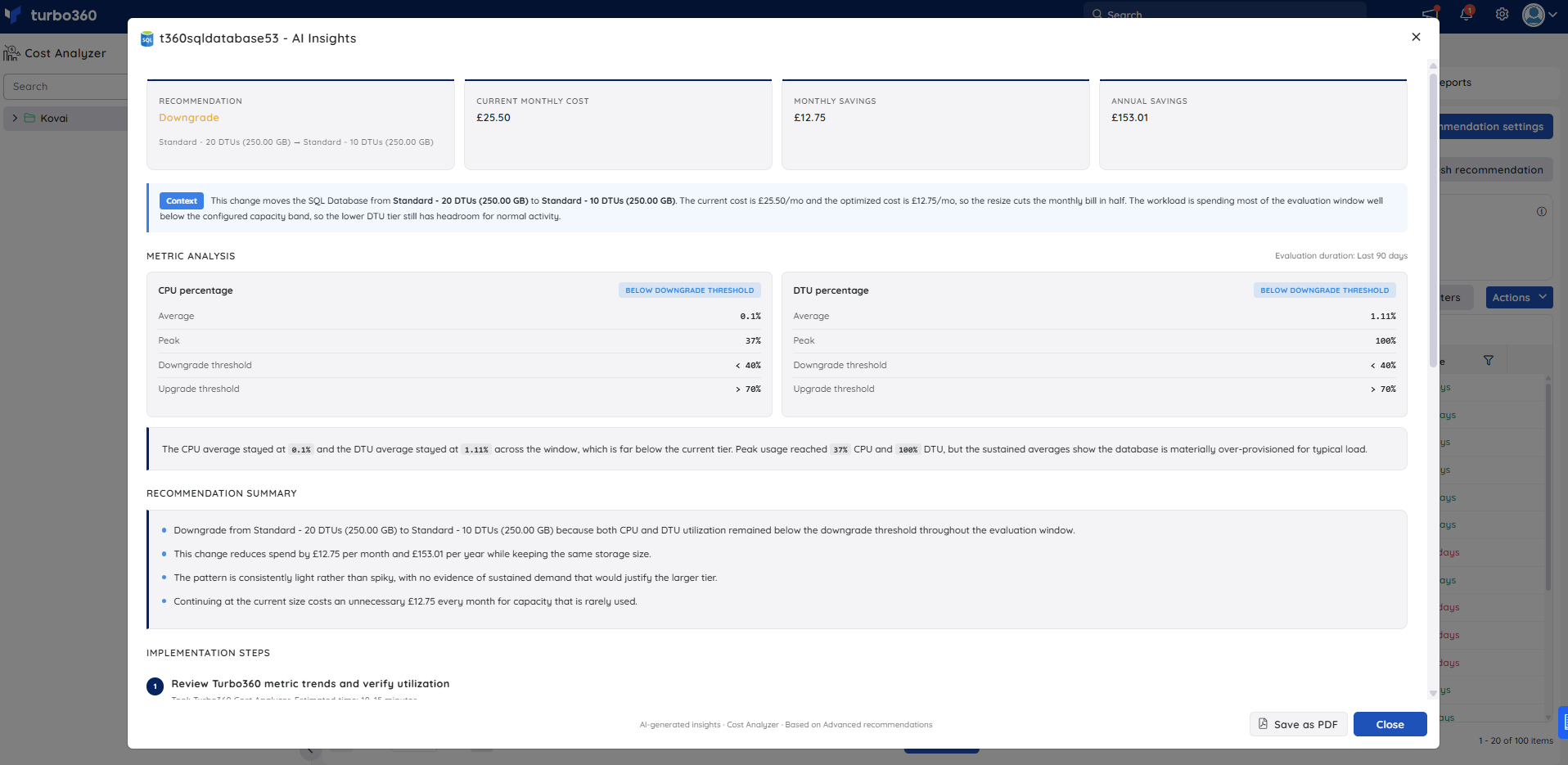Click Refresh recommendation button behind dialog
Screen dimensions: 1568x765
pyautogui.click(x=1496, y=169)
